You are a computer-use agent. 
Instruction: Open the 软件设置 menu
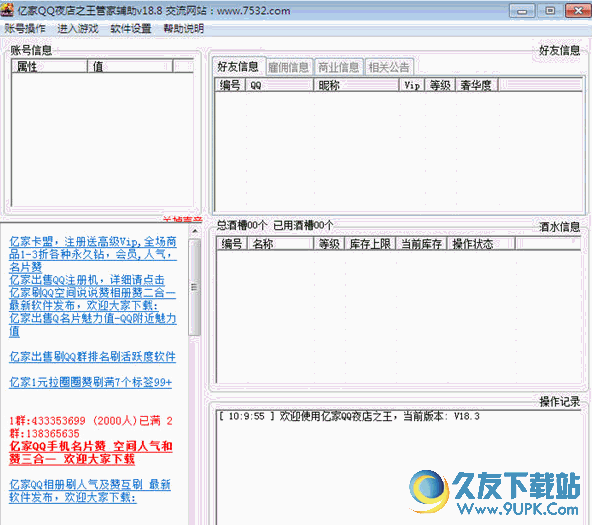coord(131,29)
